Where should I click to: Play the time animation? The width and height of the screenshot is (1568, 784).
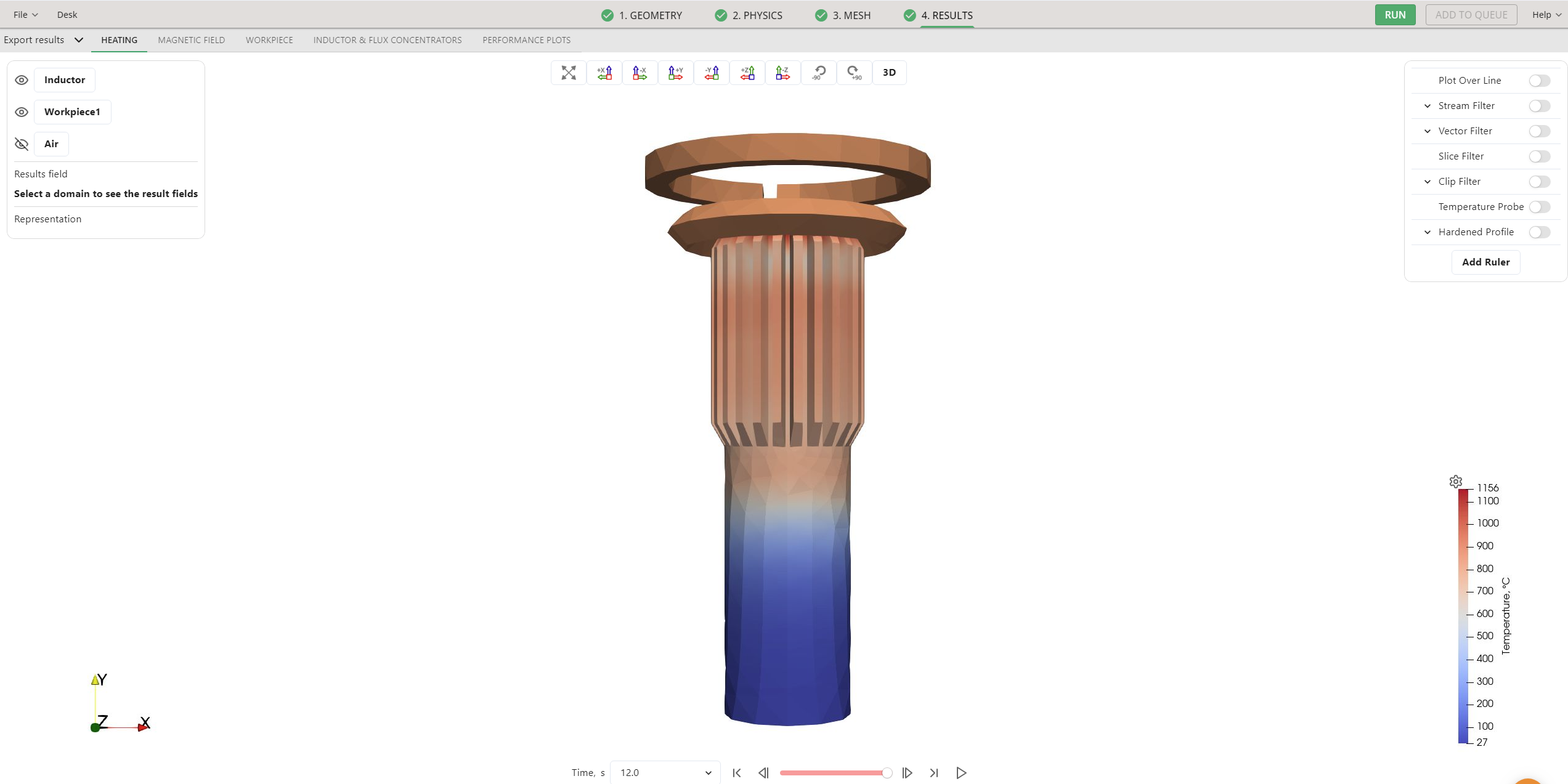coord(961,773)
